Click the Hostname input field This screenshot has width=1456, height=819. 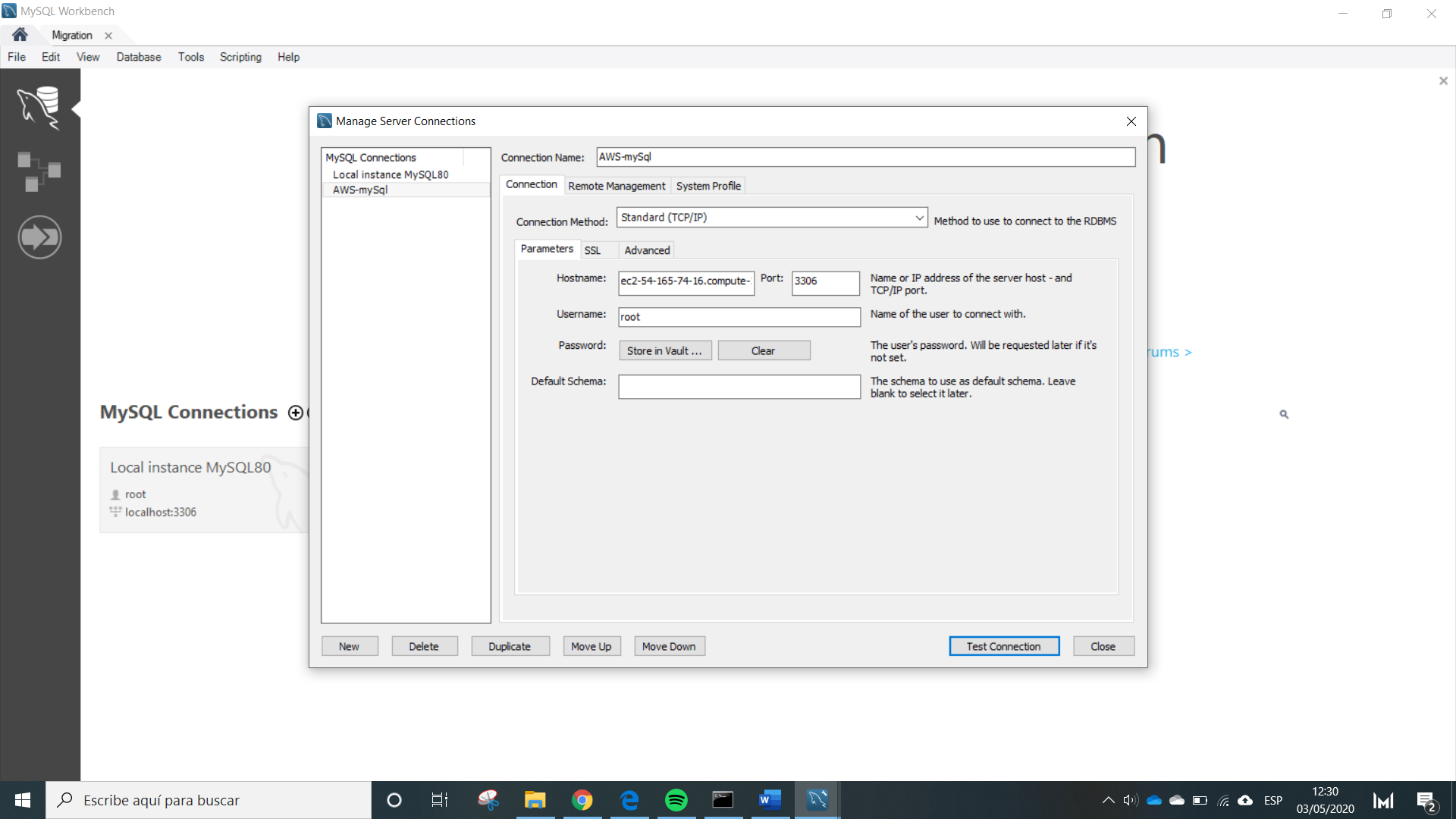[x=686, y=282]
